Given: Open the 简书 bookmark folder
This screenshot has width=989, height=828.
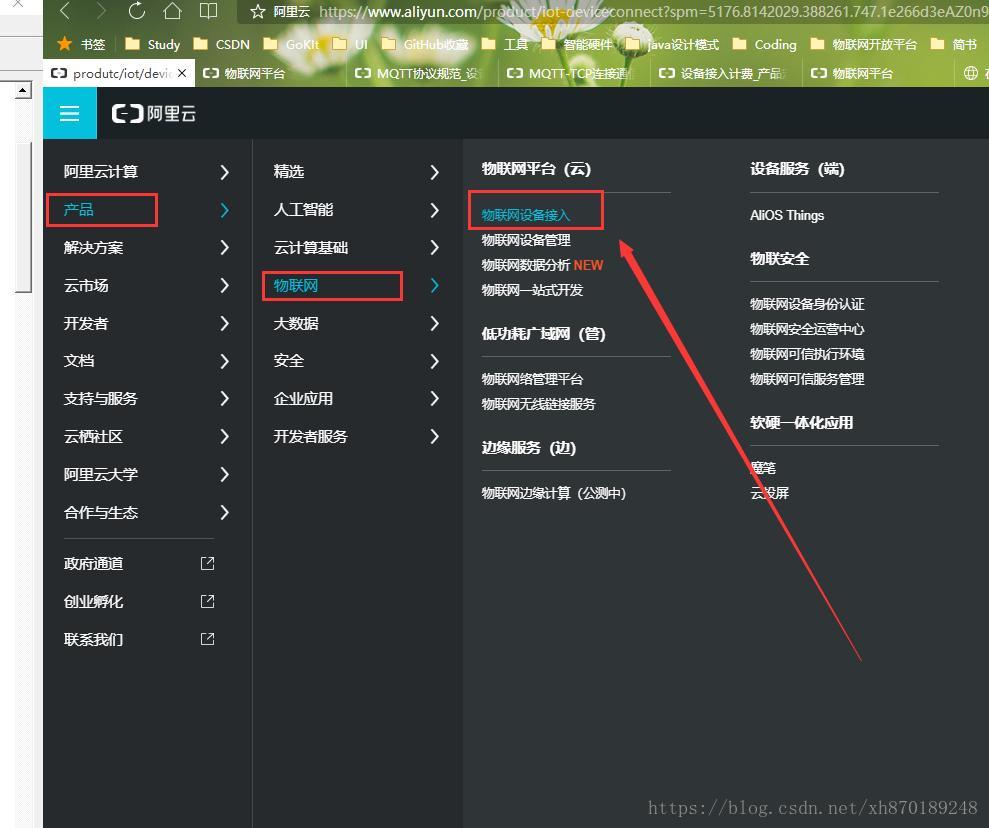Looking at the screenshot, I should pos(954,44).
